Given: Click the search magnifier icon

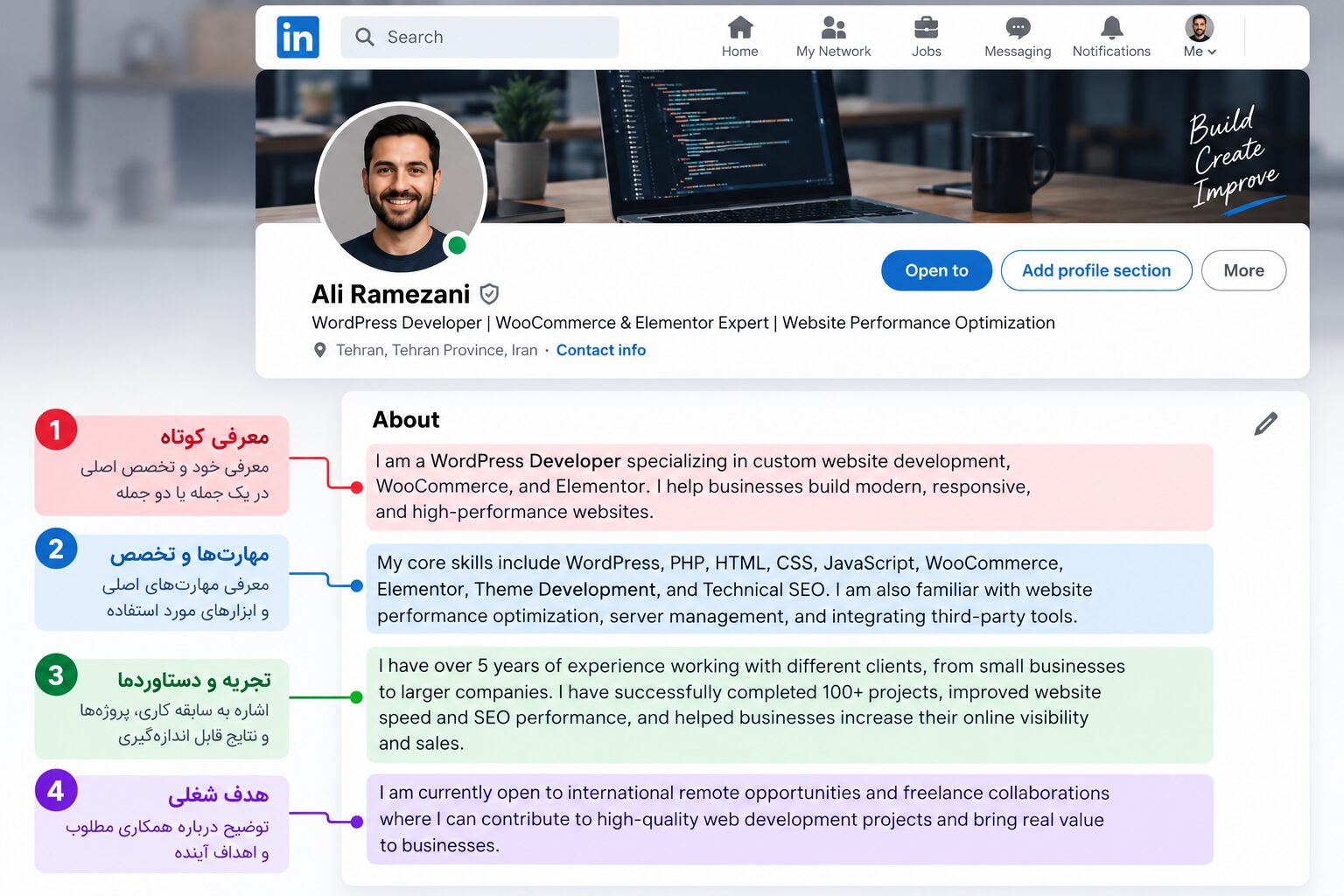Looking at the screenshot, I should click(364, 37).
